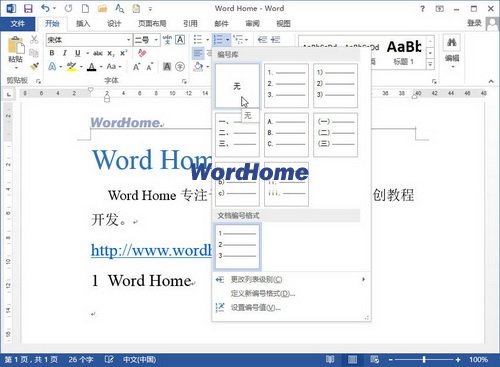Click the Open folder icon
This screenshot has width=500, height=367.
pyautogui.click(x=102, y=8)
